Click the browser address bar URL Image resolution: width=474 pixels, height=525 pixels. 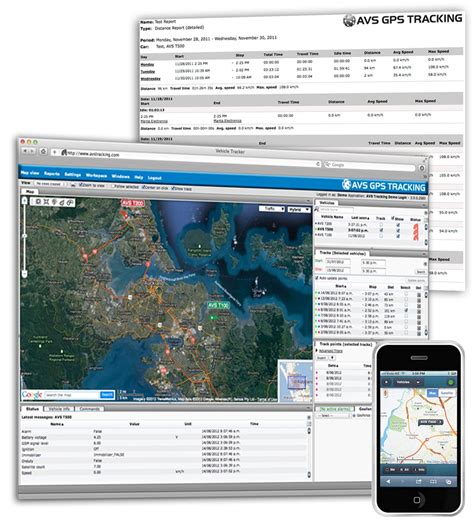click(93, 154)
